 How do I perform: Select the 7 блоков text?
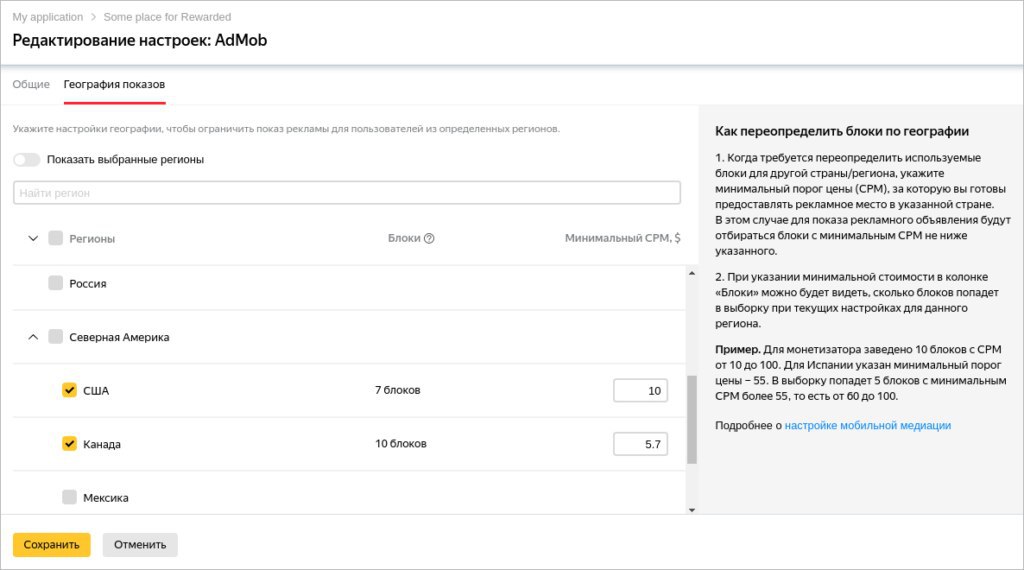click(397, 390)
